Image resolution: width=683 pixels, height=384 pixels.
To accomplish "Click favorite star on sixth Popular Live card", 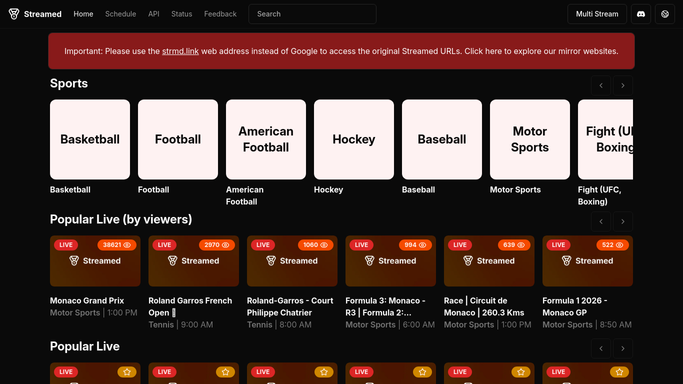I will pos(619,372).
